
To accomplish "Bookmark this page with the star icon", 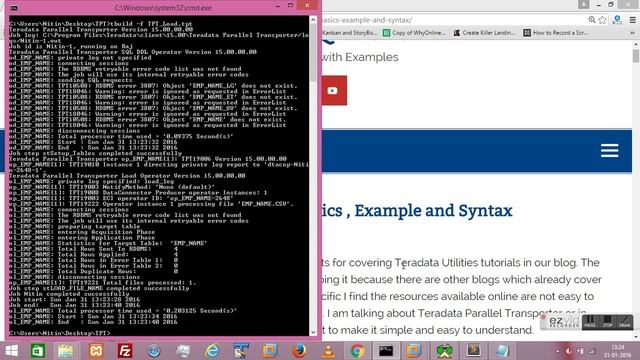I will click(x=602, y=20).
